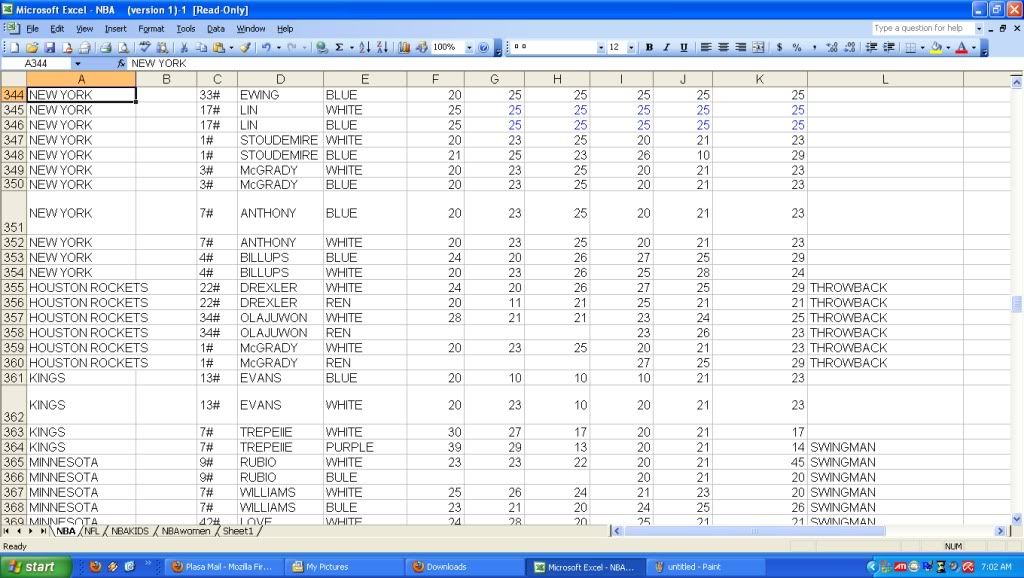Viewport: 1024px width, 578px height.
Task: Apply the yellow Fill Color bucket
Action: 936,48
